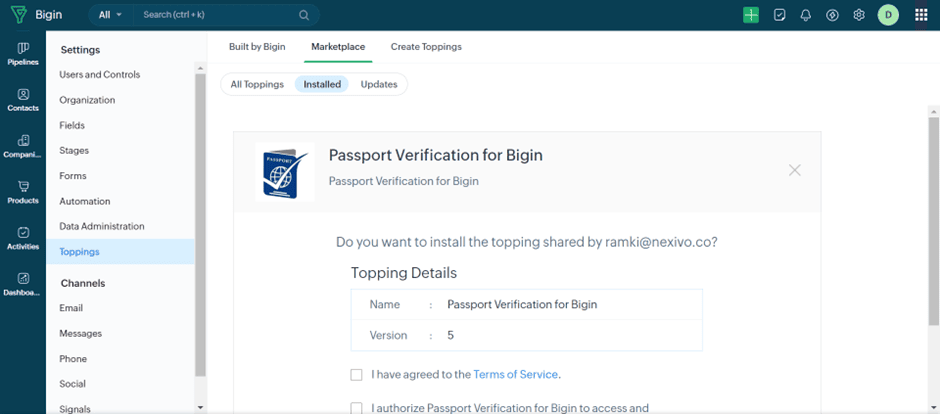
Task: Select All Toppings filter
Action: (x=257, y=84)
